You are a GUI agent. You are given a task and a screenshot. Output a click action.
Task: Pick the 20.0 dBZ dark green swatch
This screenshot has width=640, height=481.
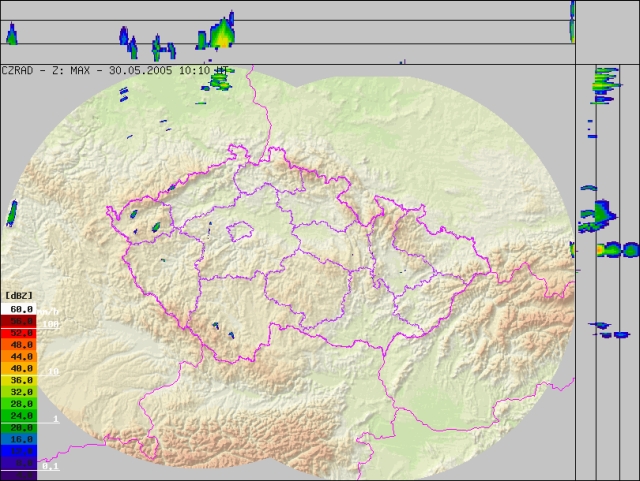[19, 427]
